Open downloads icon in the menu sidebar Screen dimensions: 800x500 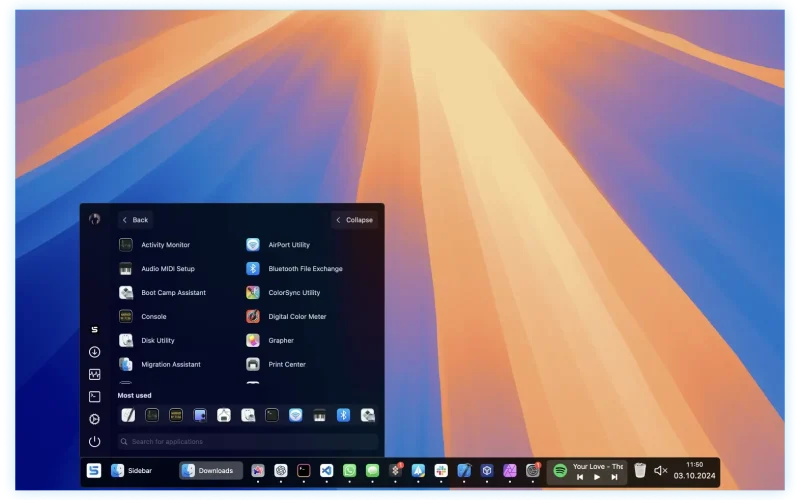pyautogui.click(x=94, y=352)
